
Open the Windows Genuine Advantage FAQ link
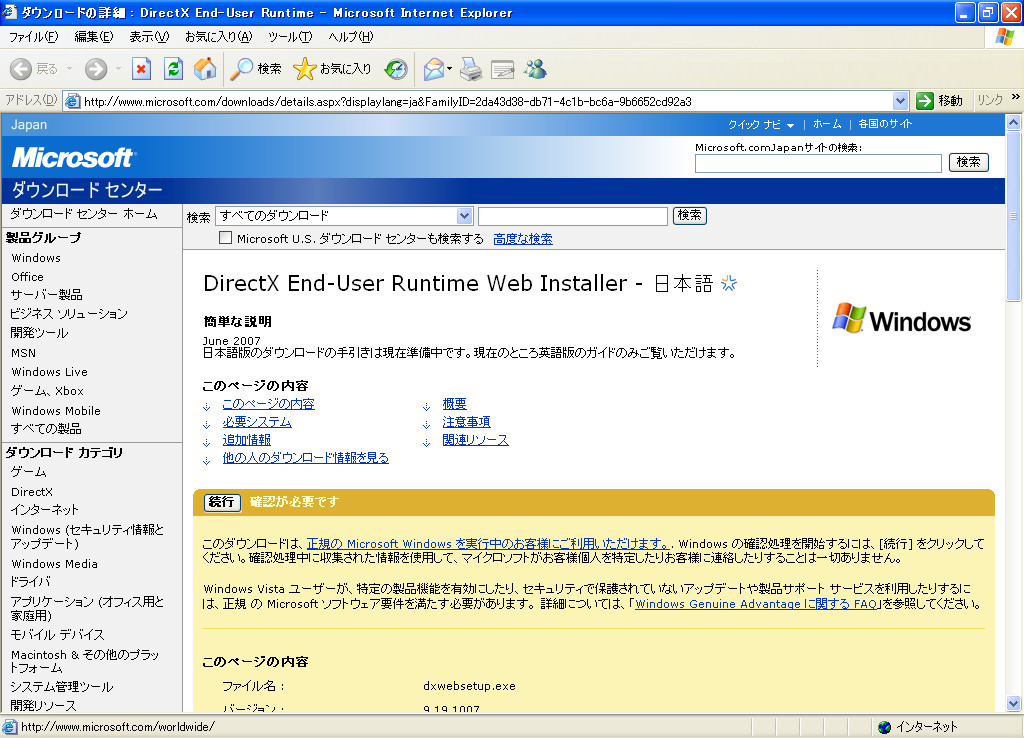click(756, 604)
